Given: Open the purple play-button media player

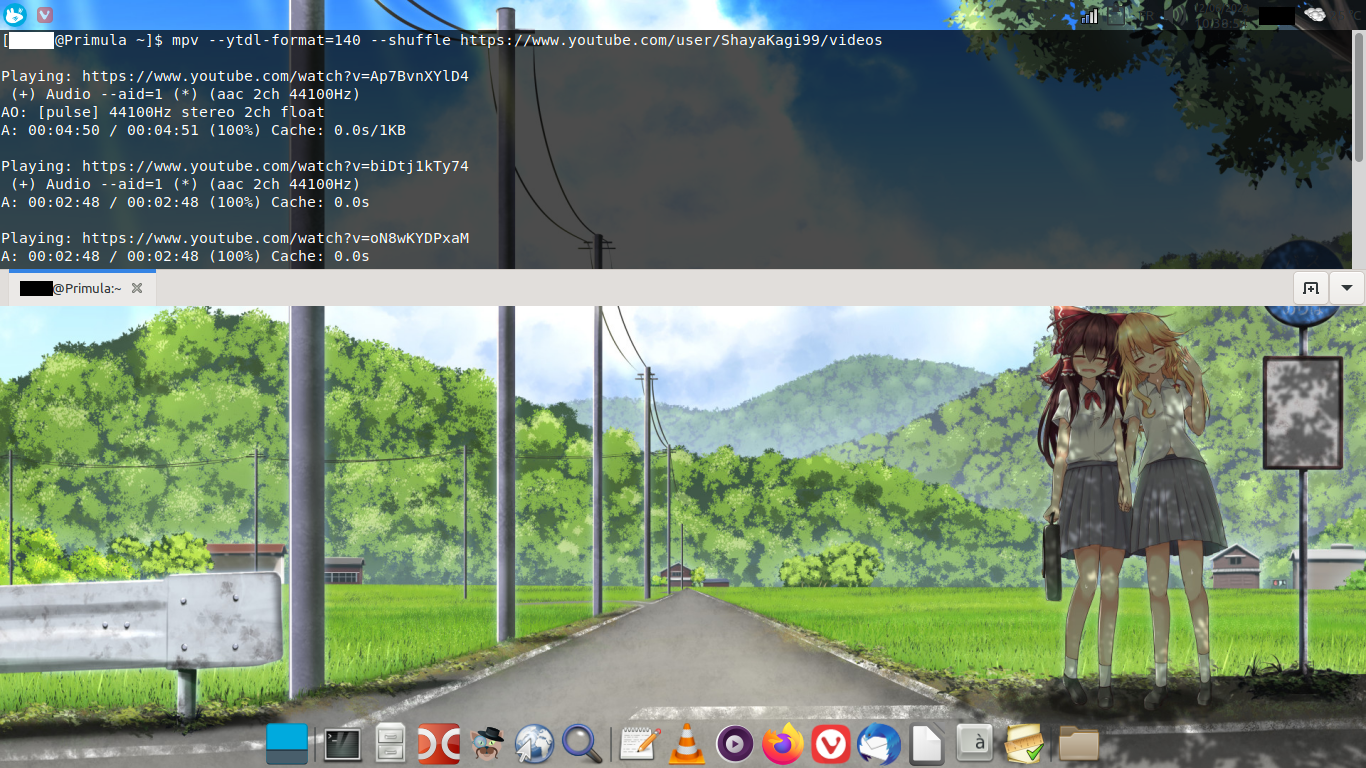Looking at the screenshot, I should (x=735, y=744).
